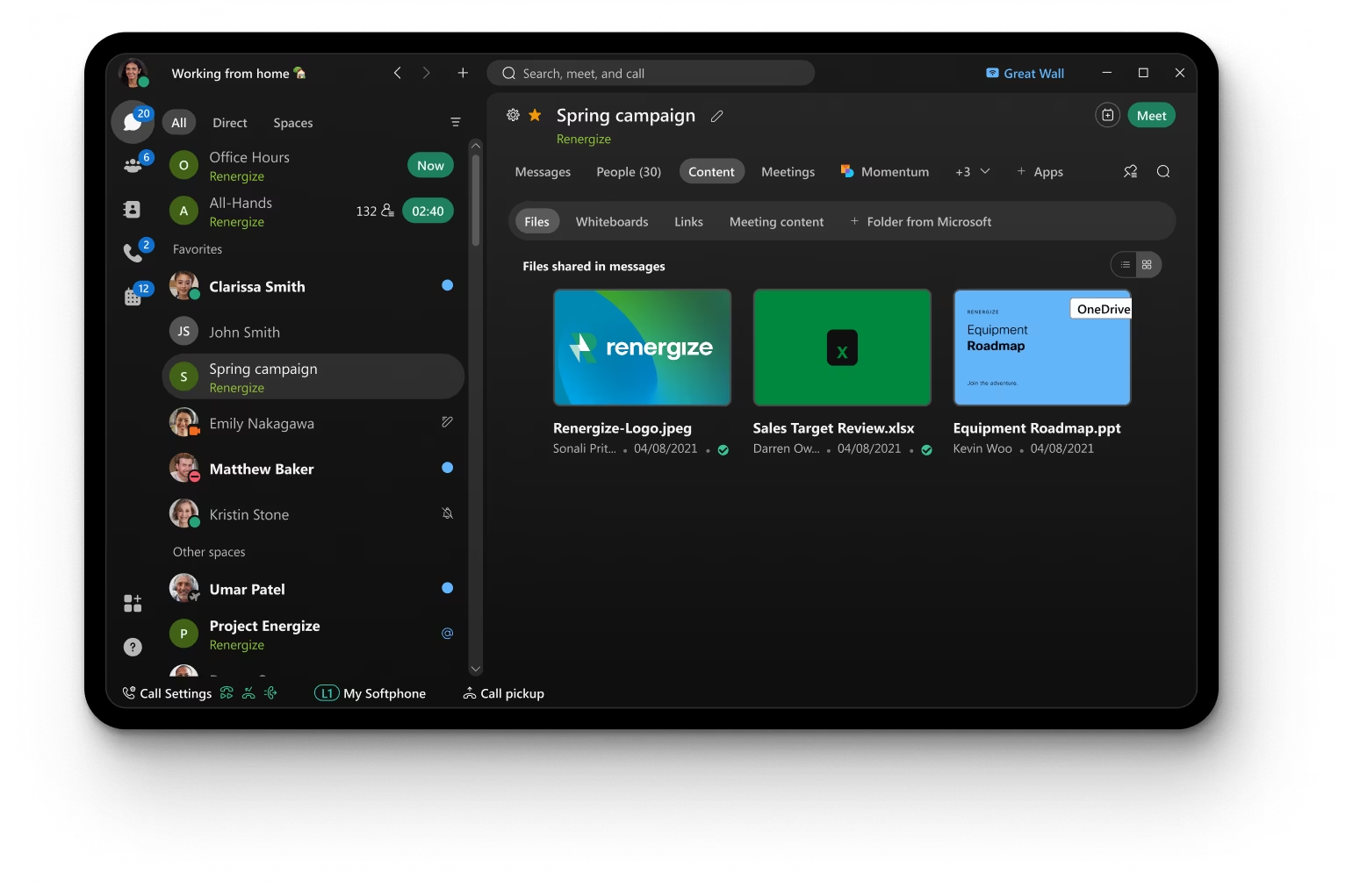1360x896 pixels.
Task: Open the John Smith conversation
Action: [313, 332]
